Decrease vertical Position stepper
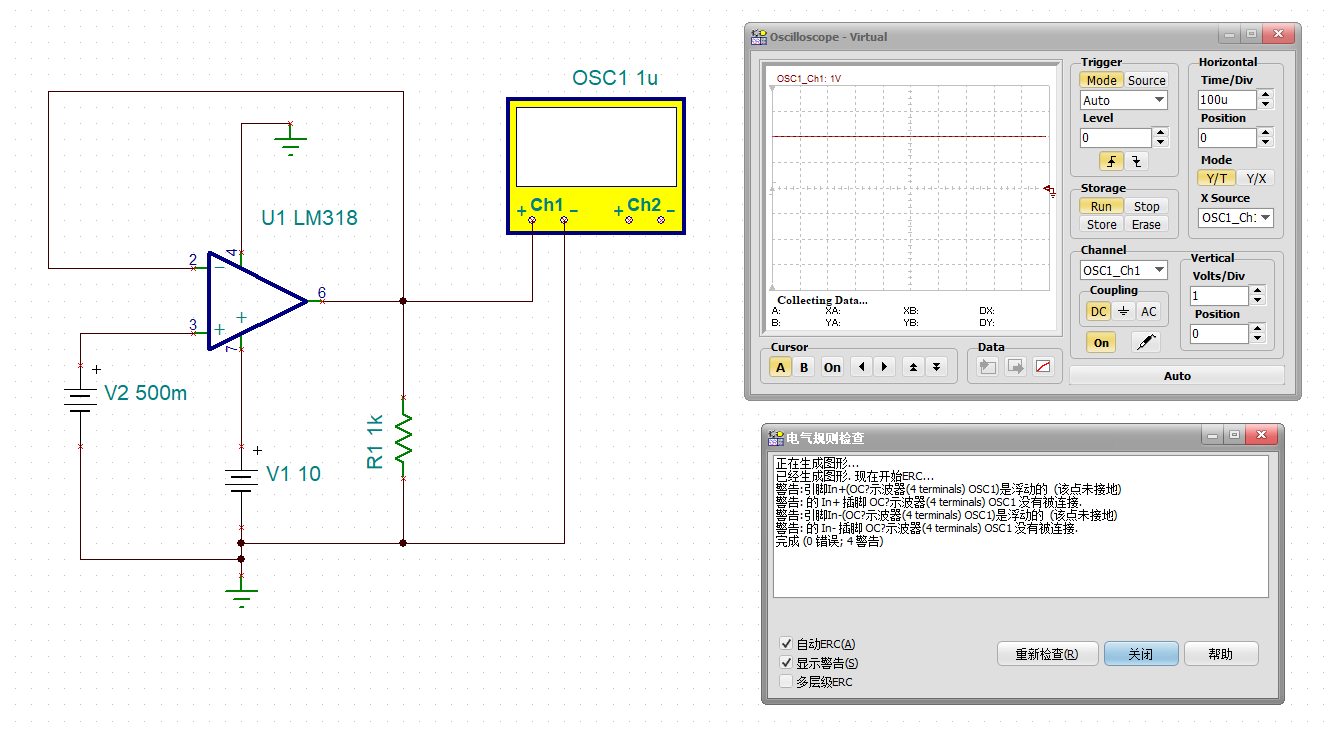This screenshot has height=729, width=1334. click(x=1258, y=338)
